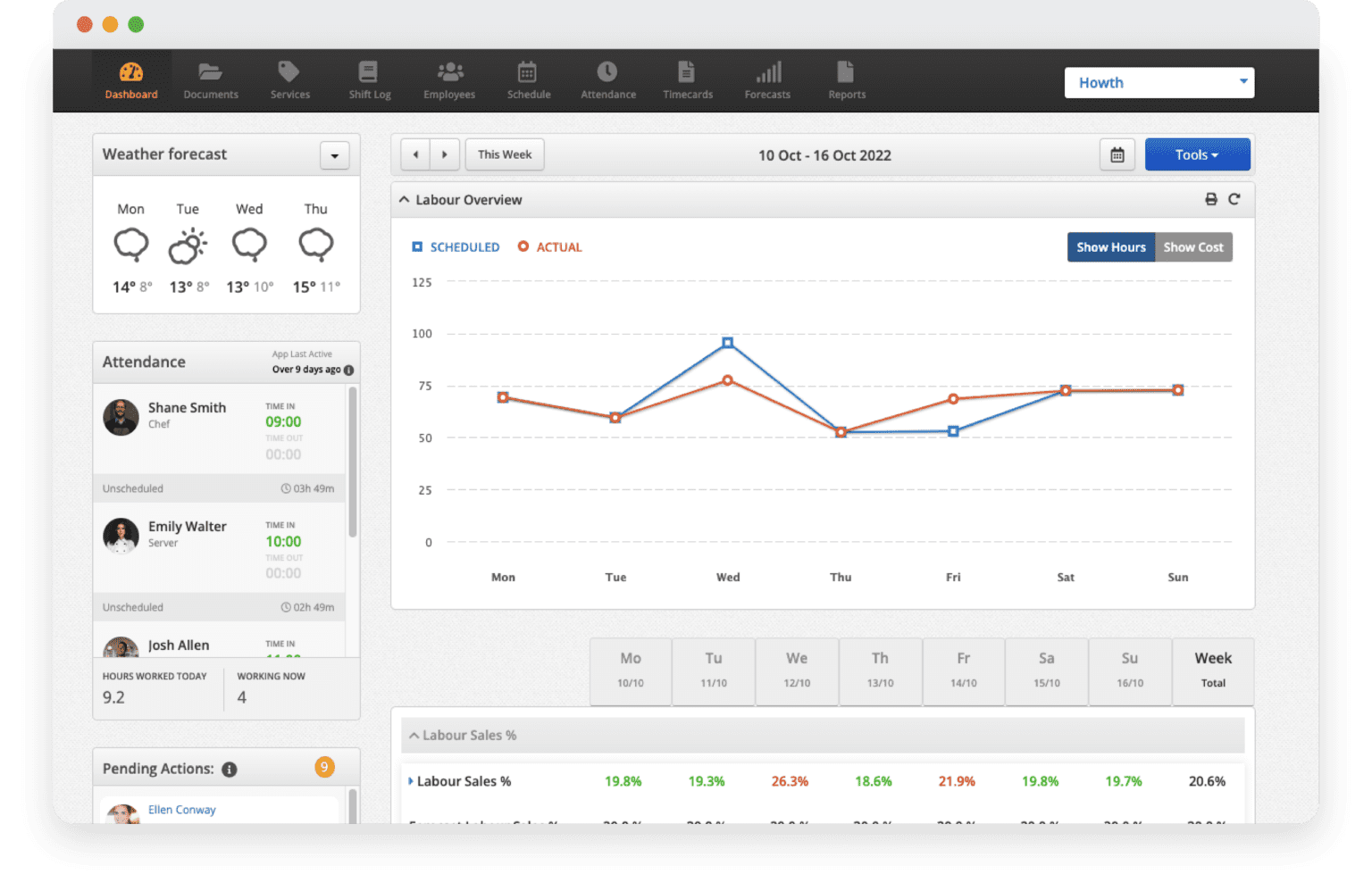Open the Tools dropdown menu

click(1197, 154)
